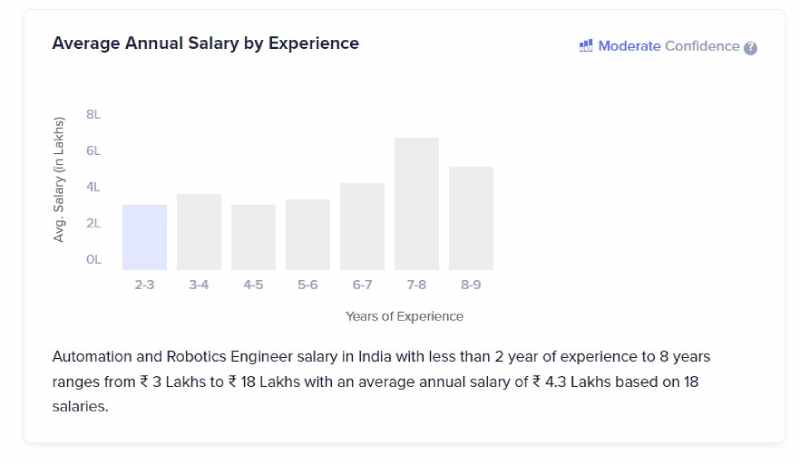Click the Average Annual Salary by Experience heading
Screen dimensions: 800x464
(206, 43)
